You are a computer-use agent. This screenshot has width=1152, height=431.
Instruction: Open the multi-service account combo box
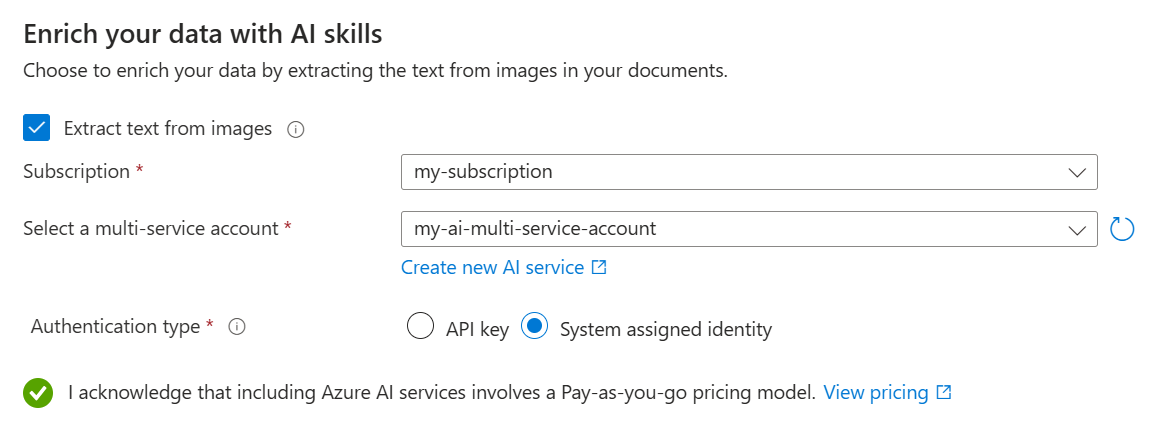[735, 229]
